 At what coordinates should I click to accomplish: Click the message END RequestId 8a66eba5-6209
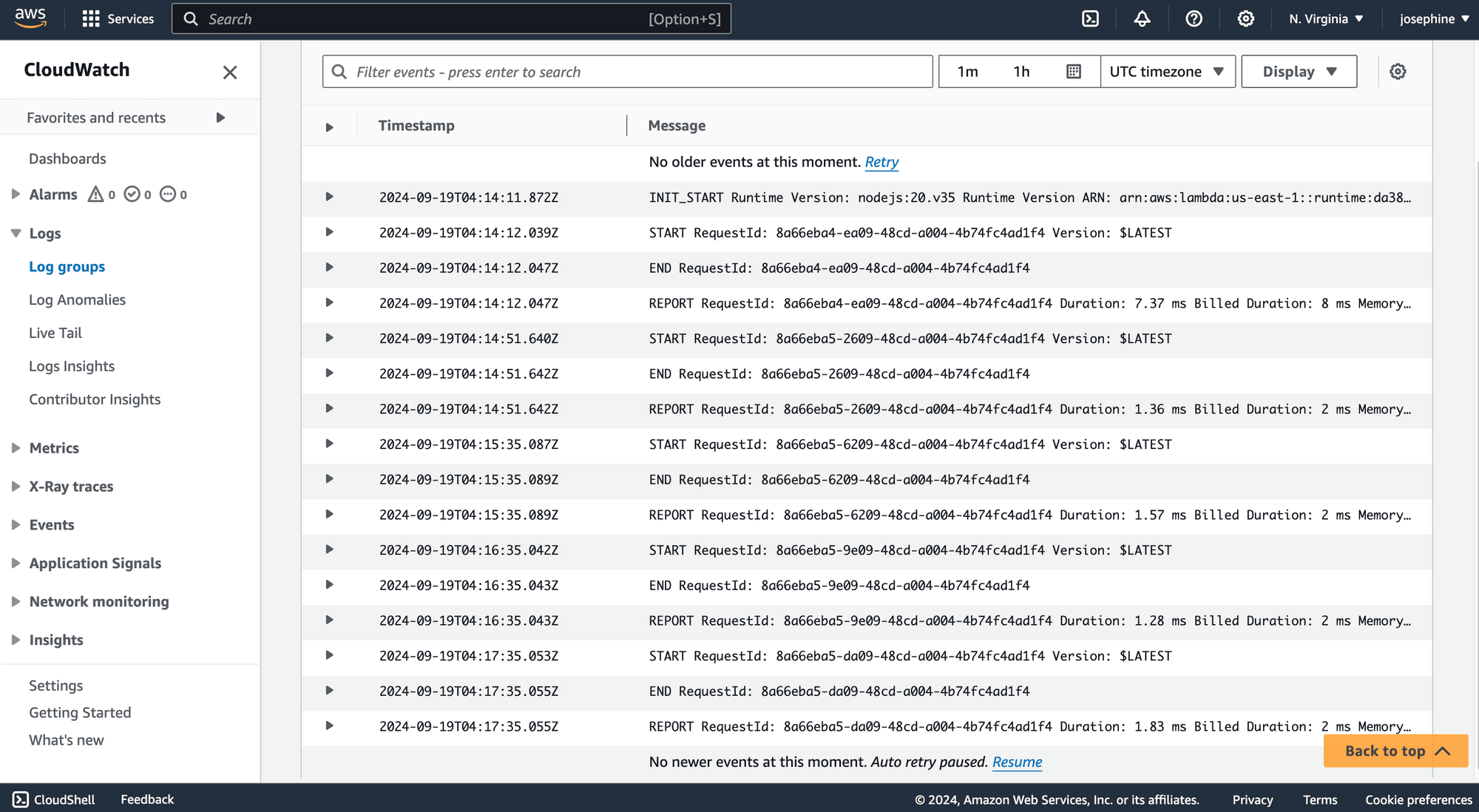pyautogui.click(x=839, y=479)
